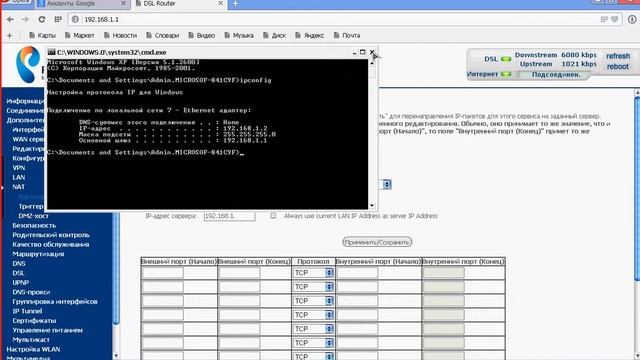The image size is (640, 360).
Task: Click the heart bookmark icon in address bar
Action: tap(614, 19)
